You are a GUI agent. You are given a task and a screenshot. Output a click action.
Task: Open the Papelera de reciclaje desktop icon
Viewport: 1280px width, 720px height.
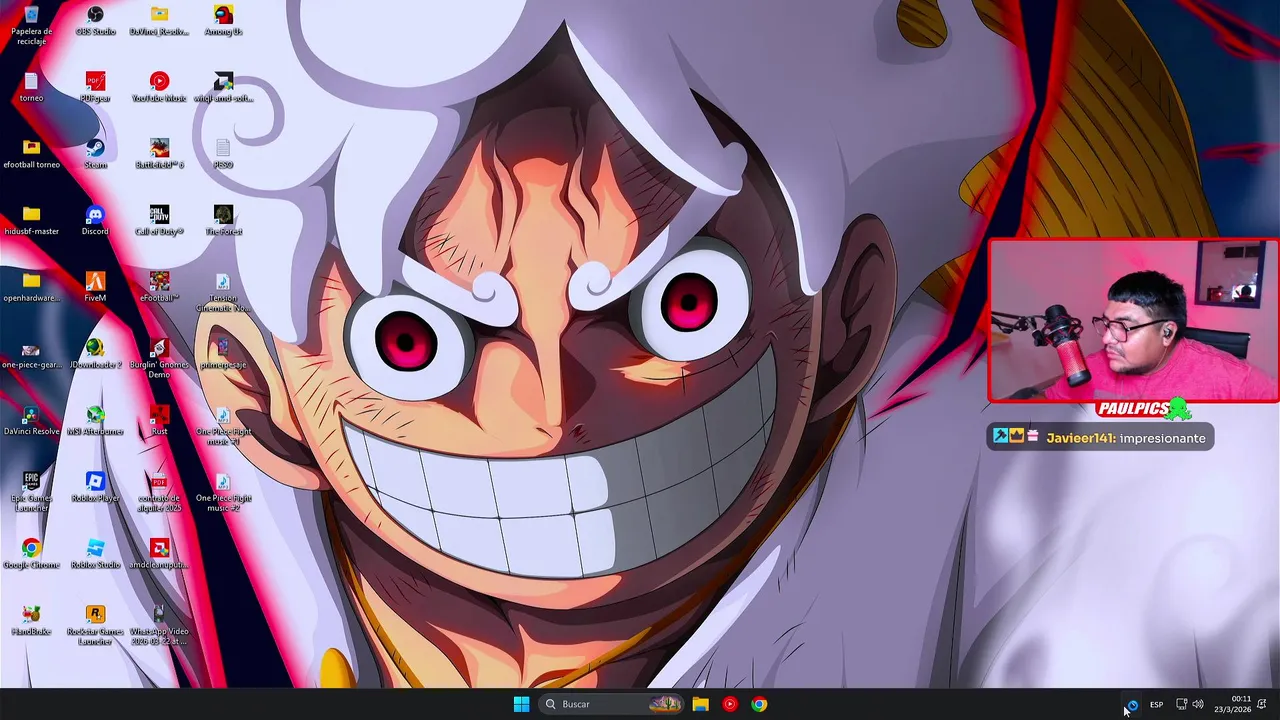(x=31, y=25)
